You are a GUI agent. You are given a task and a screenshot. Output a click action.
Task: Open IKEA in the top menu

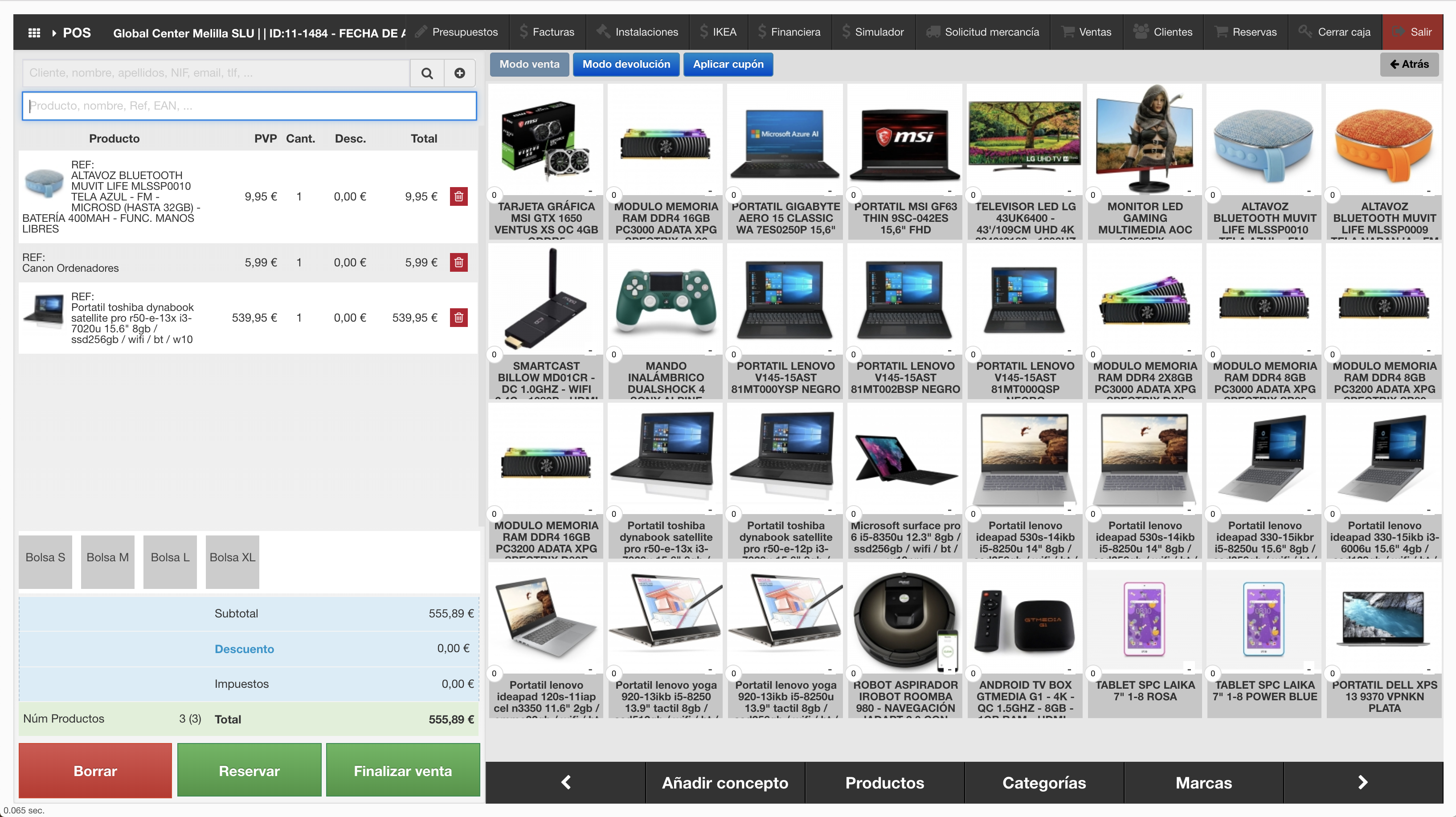pos(718,32)
